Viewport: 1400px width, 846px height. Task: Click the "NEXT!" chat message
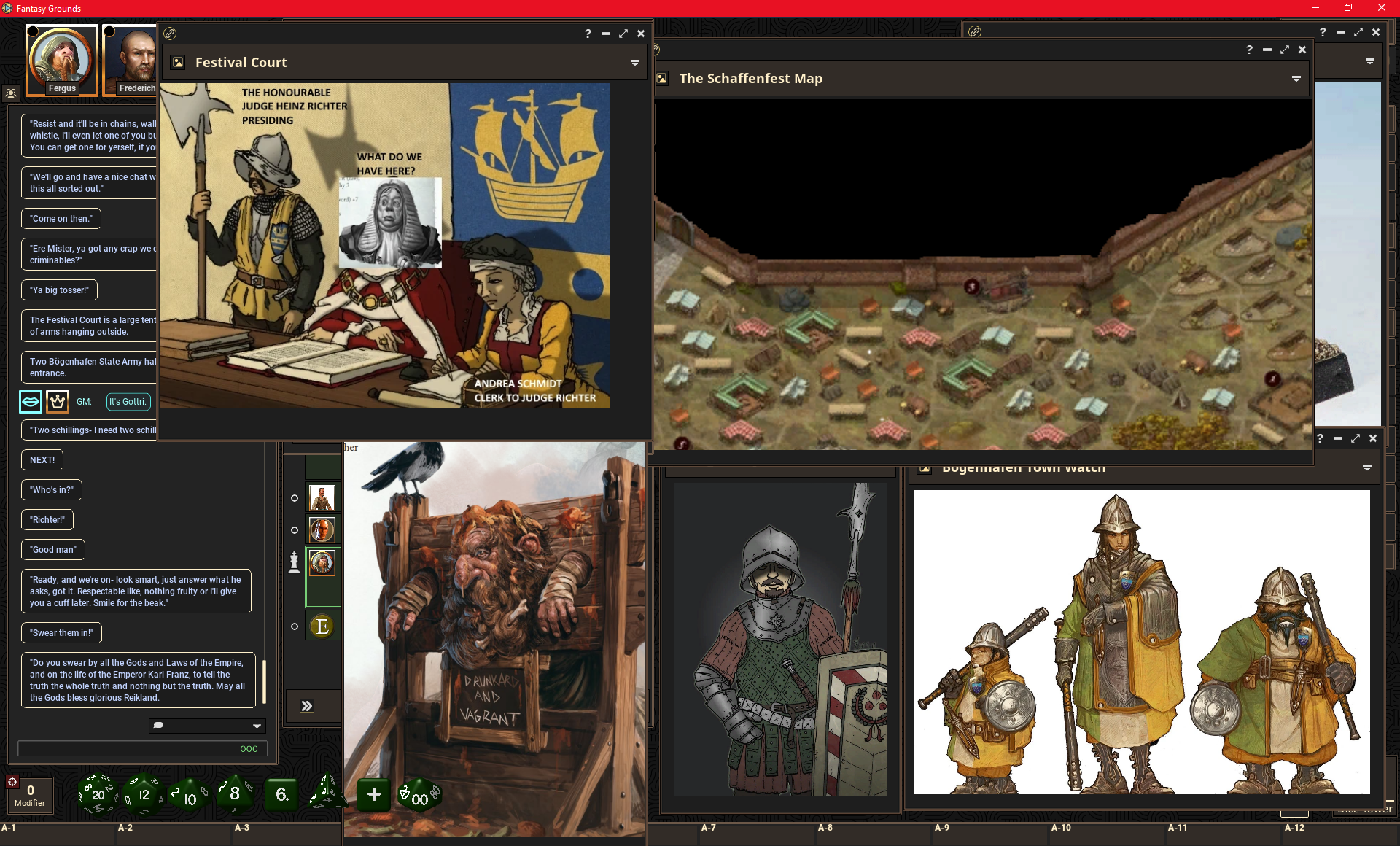(42, 460)
